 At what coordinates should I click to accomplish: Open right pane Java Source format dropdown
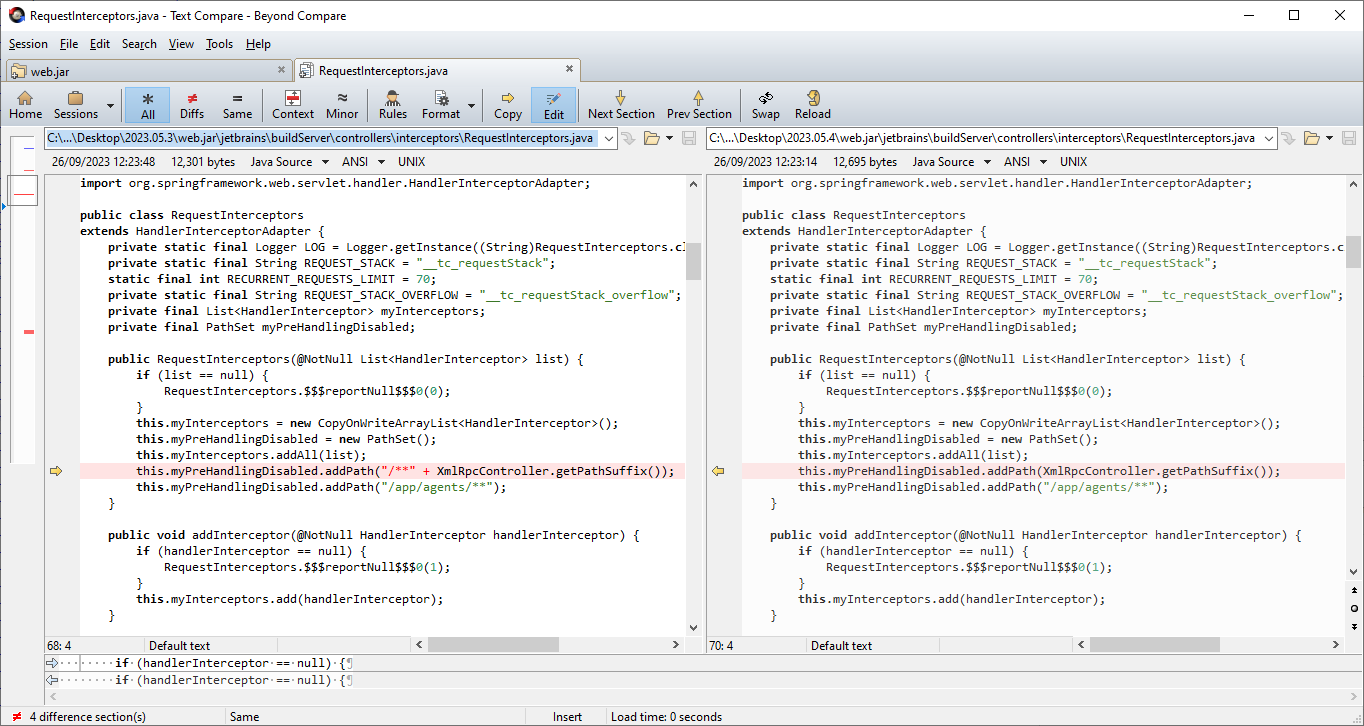952,162
